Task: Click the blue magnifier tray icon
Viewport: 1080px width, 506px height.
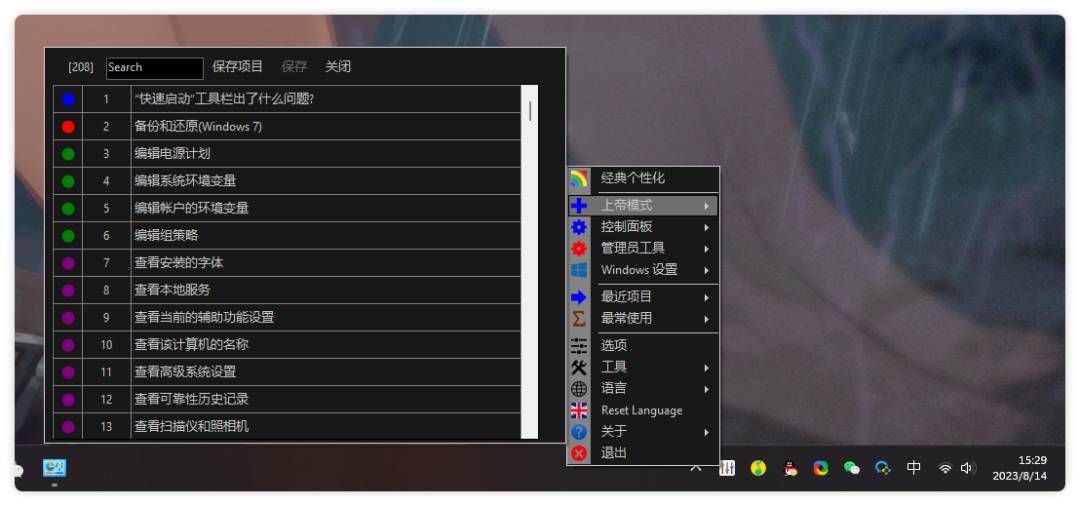Action: (882, 468)
